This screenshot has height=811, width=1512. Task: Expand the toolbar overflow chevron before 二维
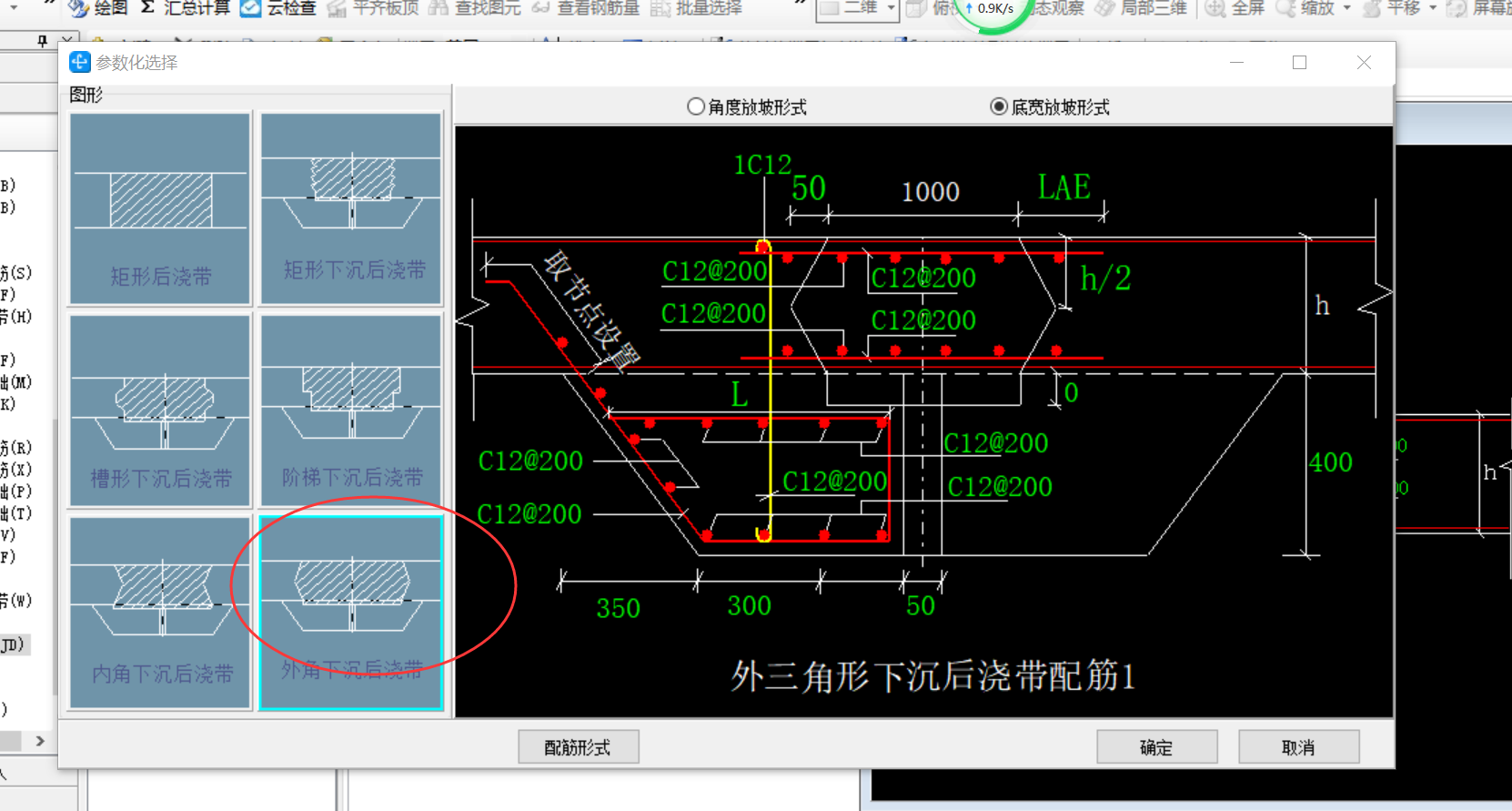(801, 5)
